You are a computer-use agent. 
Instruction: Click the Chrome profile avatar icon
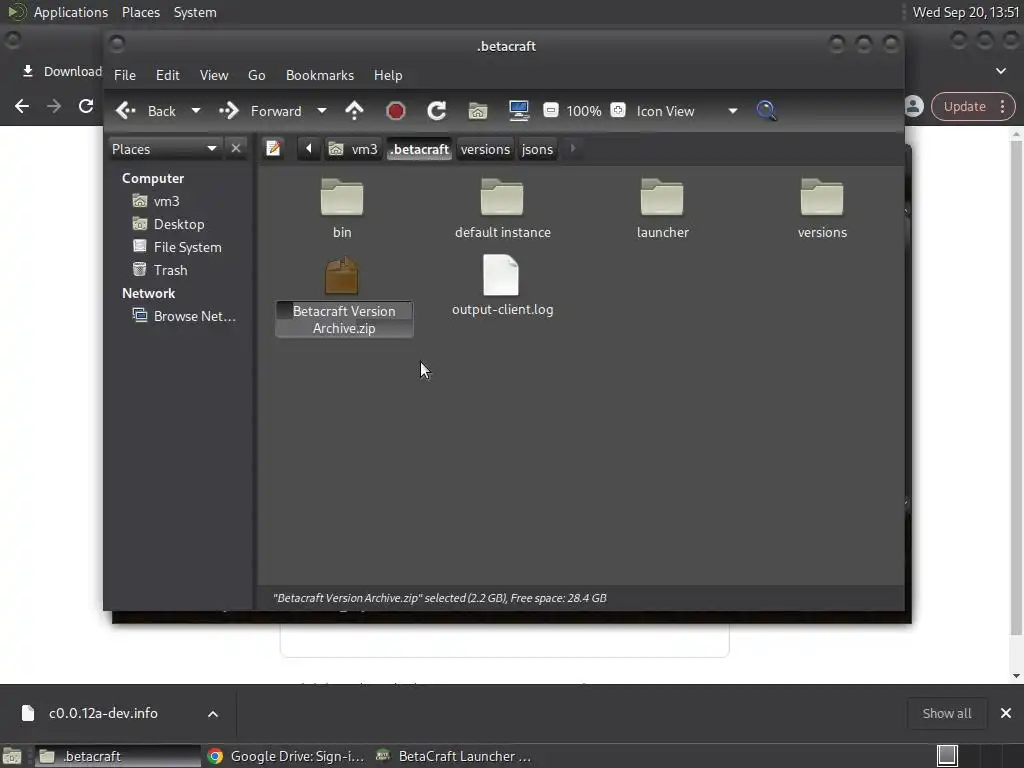pyautogui.click(x=914, y=106)
